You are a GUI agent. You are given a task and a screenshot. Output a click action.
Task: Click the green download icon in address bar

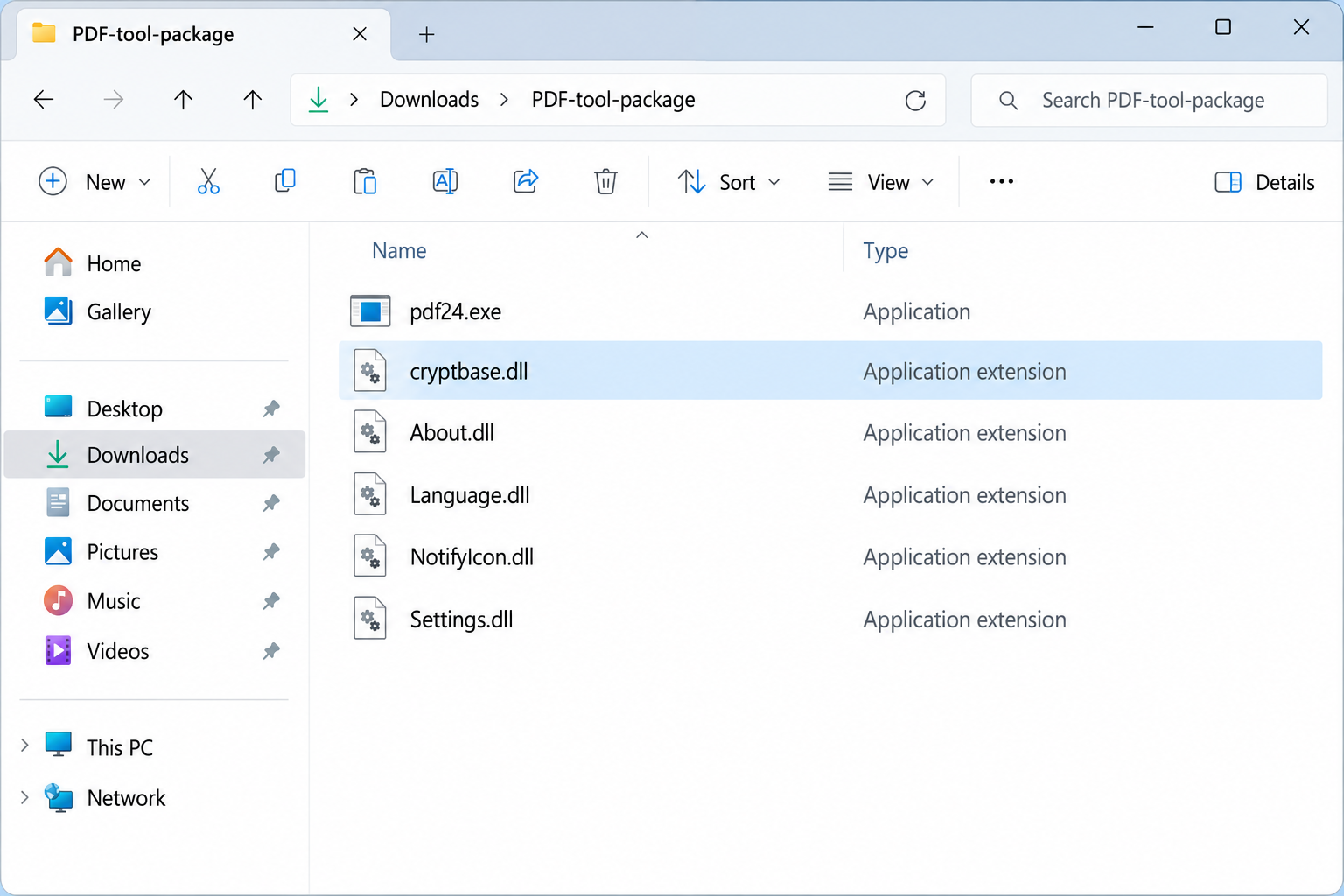318,100
